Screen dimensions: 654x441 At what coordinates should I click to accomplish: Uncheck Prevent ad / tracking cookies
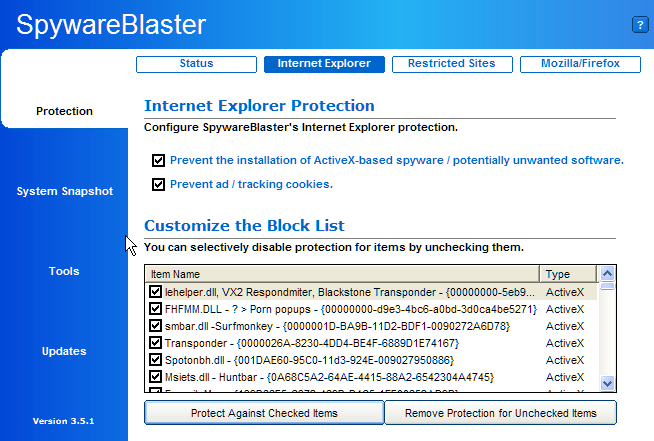pyautogui.click(x=158, y=184)
